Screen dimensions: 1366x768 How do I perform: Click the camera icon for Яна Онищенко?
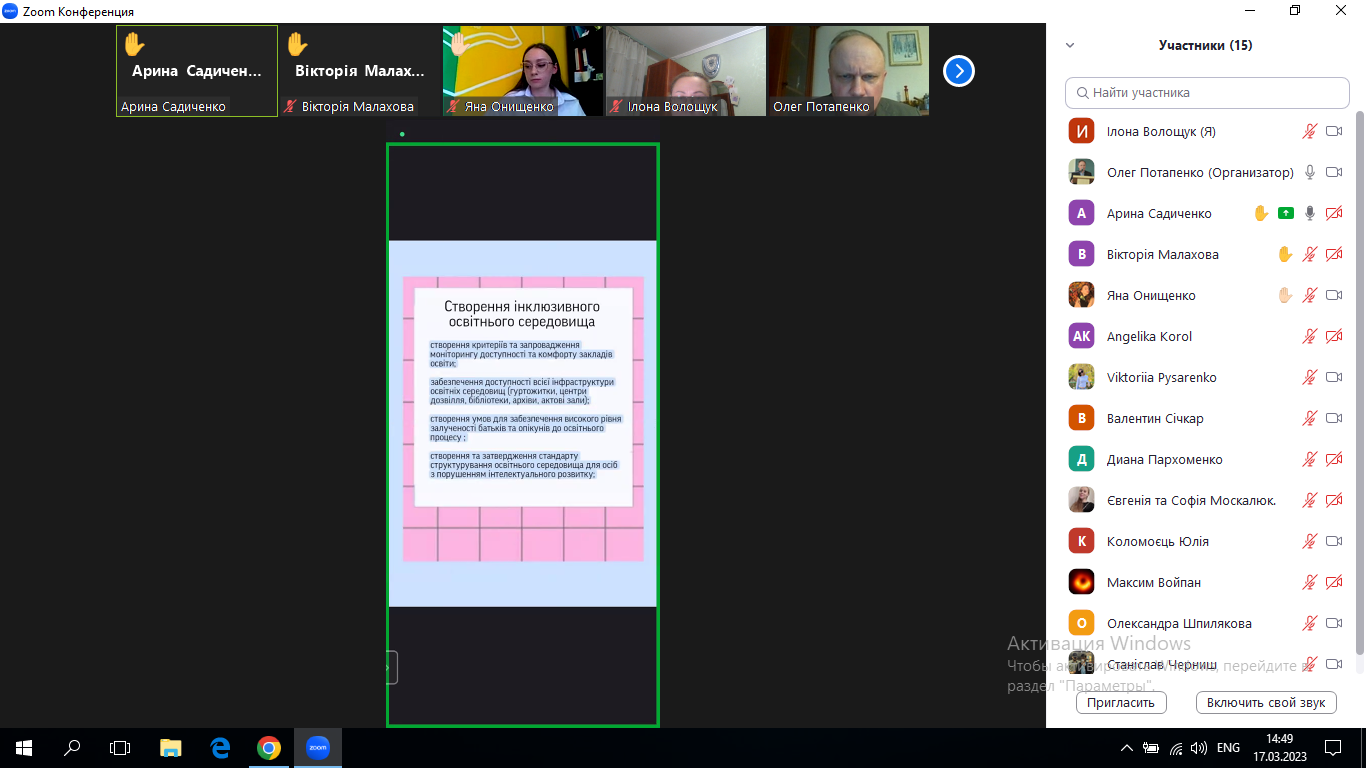click(x=1333, y=295)
